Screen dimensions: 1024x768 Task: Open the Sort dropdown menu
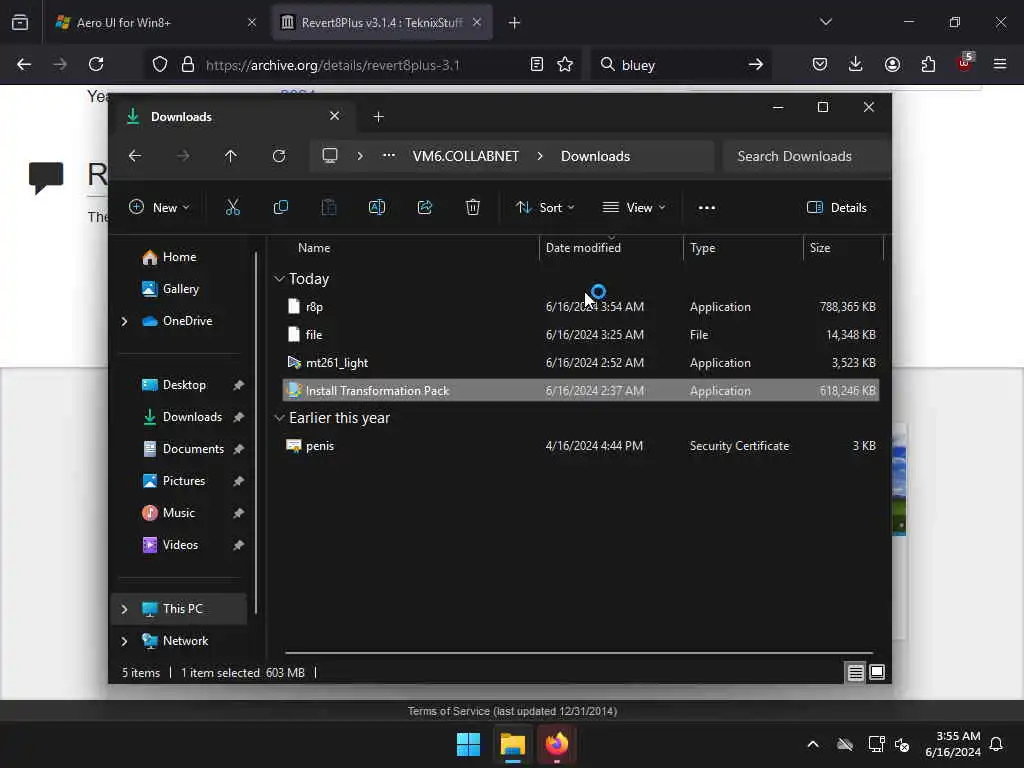coord(545,208)
